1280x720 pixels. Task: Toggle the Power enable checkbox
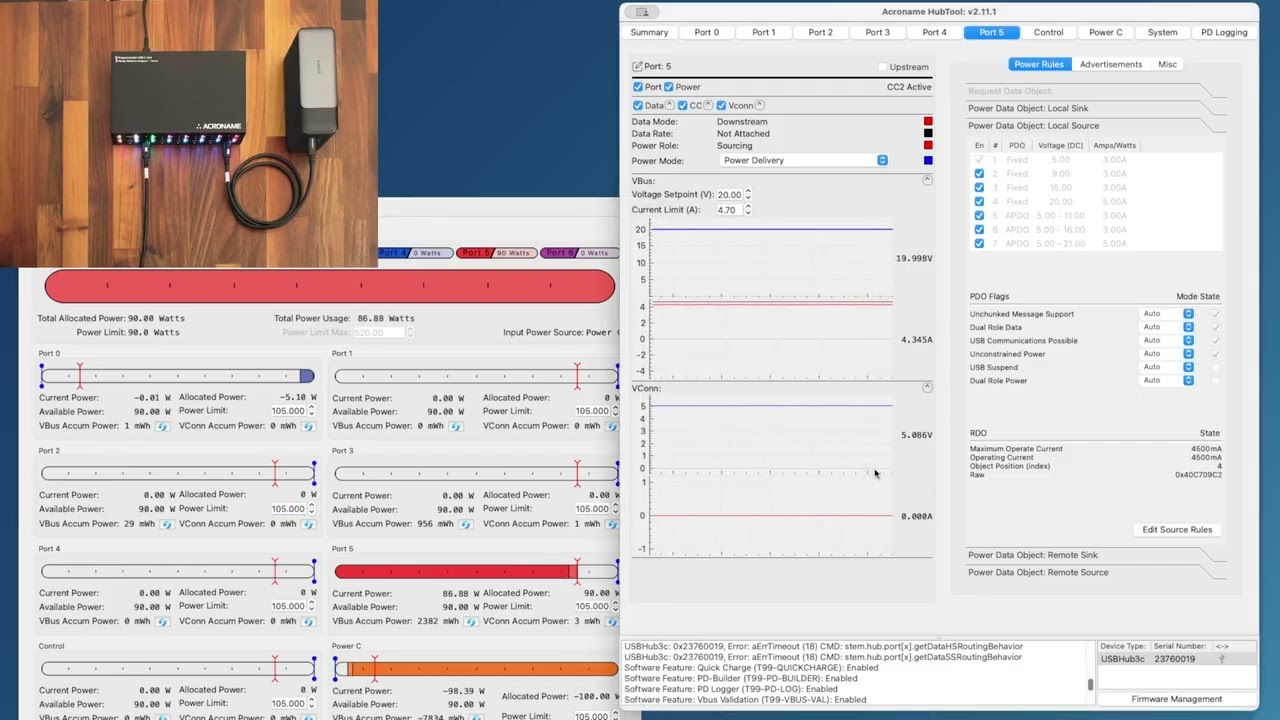[669, 87]
